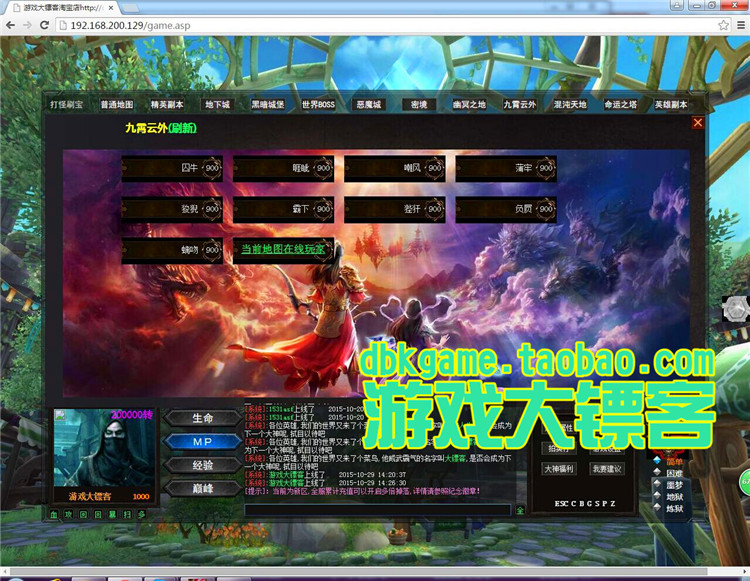Open the 打怪刷宝 tab
The height and width of the screenshot is (581, 750).
66,104
